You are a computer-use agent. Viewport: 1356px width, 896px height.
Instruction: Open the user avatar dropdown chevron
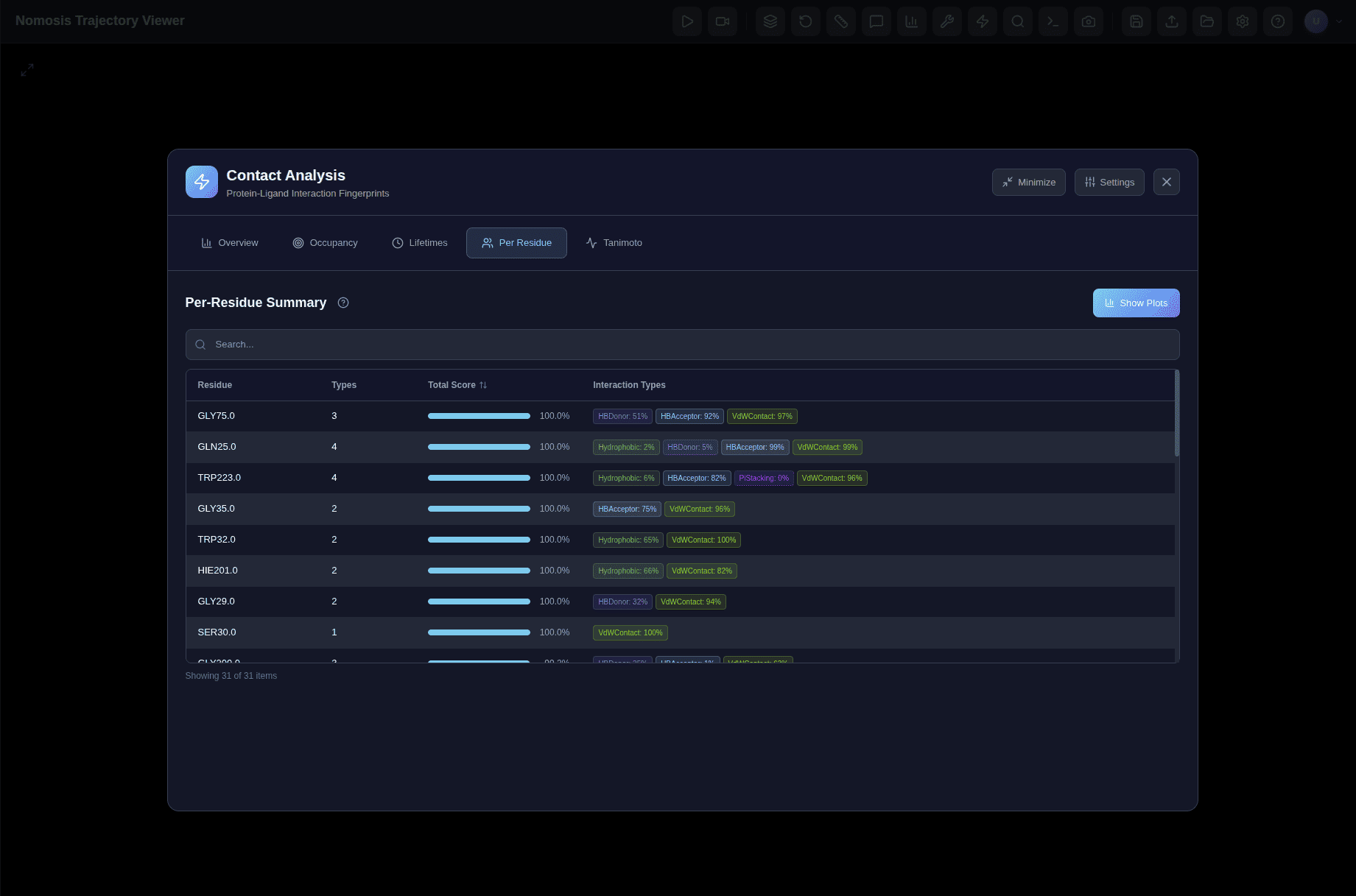coord(1339,21)
